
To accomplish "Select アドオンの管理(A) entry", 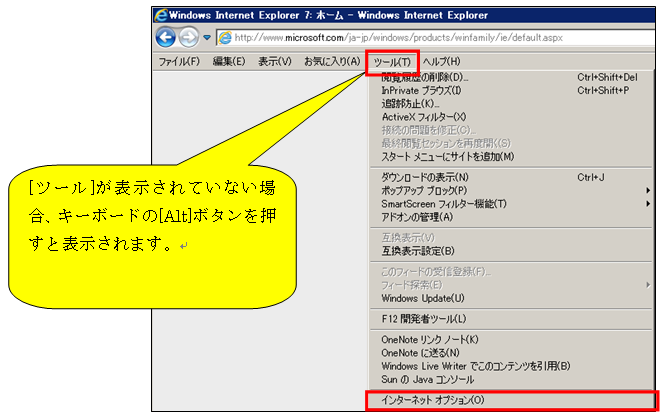I will click(x=511, y=217).
